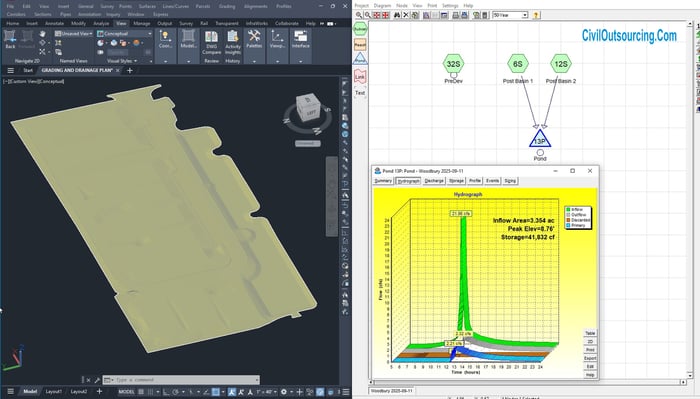Open the Surfaces menu in Civil 3D
700x399 pixels.
[x=147, y=6]
